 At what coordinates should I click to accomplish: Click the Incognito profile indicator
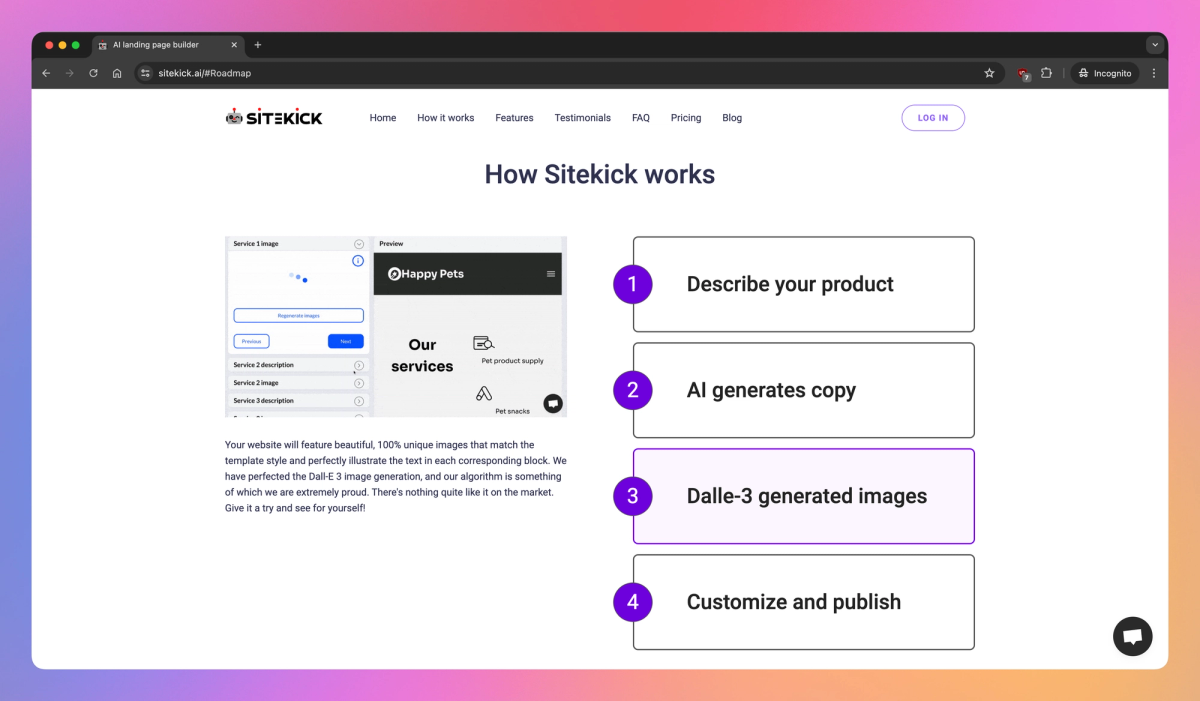click(x=1105, y=73)
